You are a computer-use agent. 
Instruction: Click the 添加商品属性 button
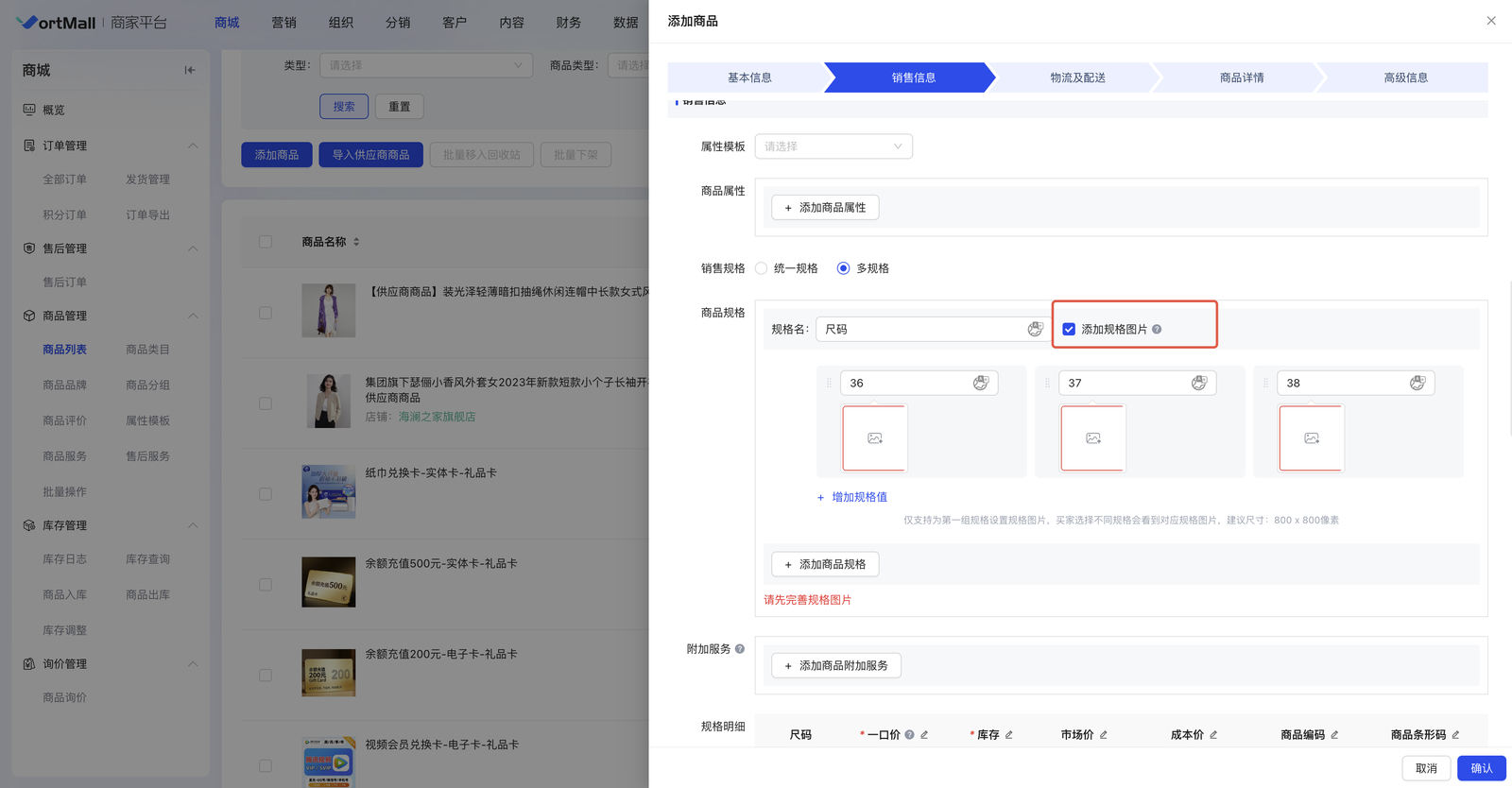pyautogui.click(x=825, y=208)
